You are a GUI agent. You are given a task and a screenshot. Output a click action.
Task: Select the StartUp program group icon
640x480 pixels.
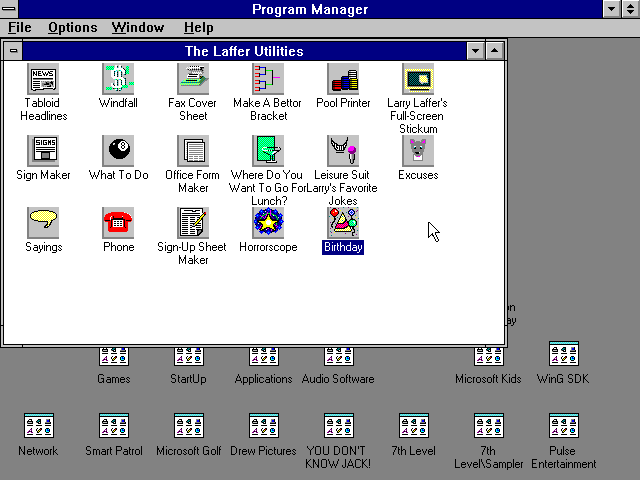point(189,357)
